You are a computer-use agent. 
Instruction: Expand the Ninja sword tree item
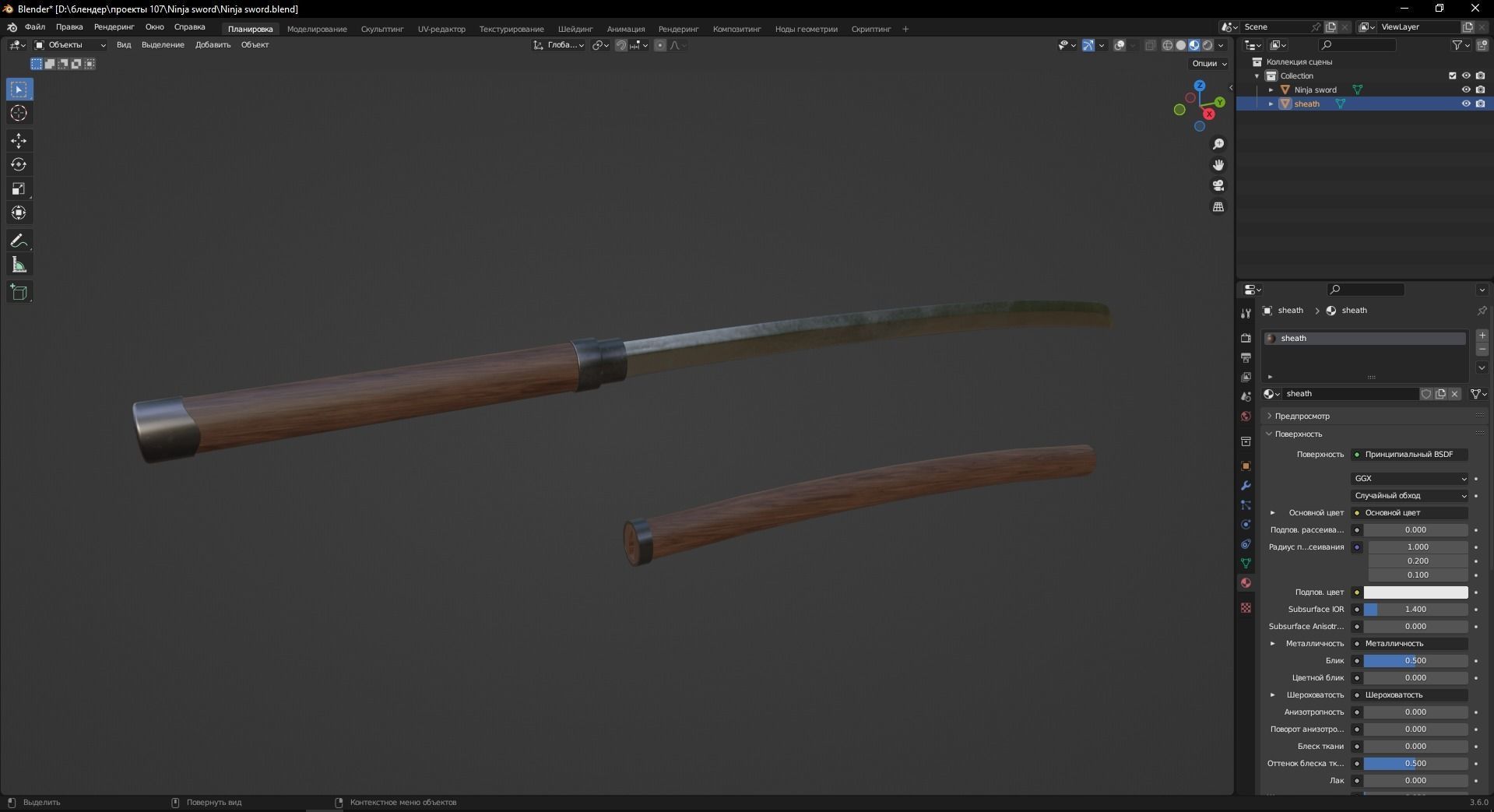pyautogui.click(x=1271, y=90)
